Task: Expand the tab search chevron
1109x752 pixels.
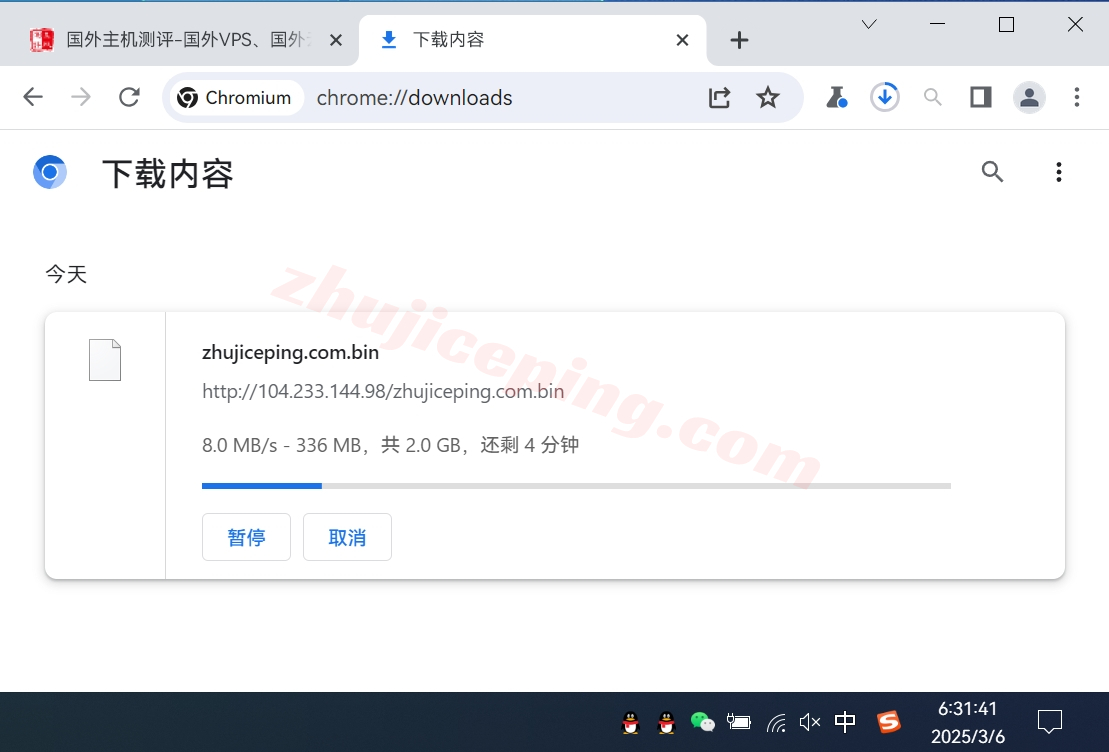Action: coord(869,25)
